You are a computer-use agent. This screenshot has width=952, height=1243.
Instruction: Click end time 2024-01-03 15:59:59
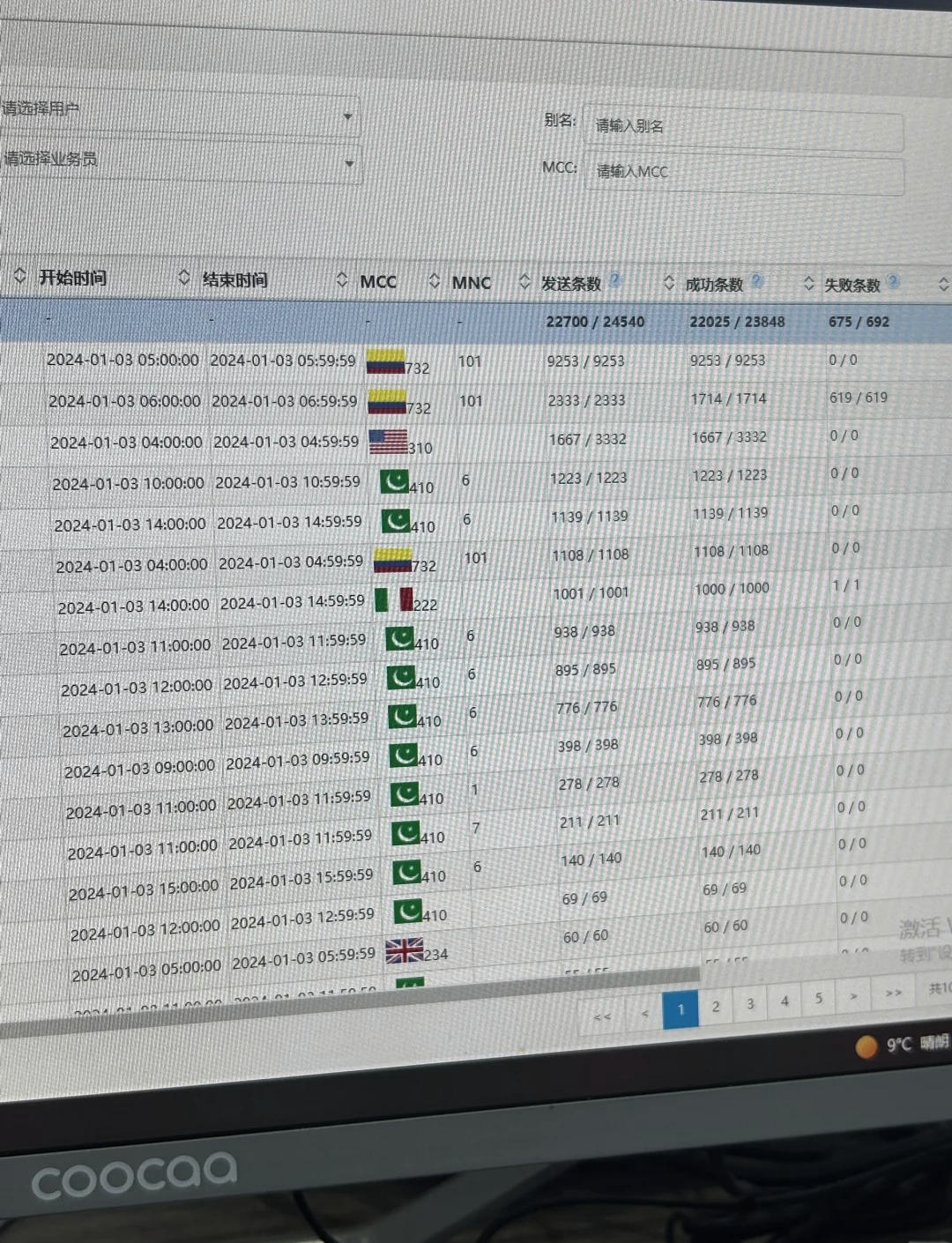coord(301,880)
